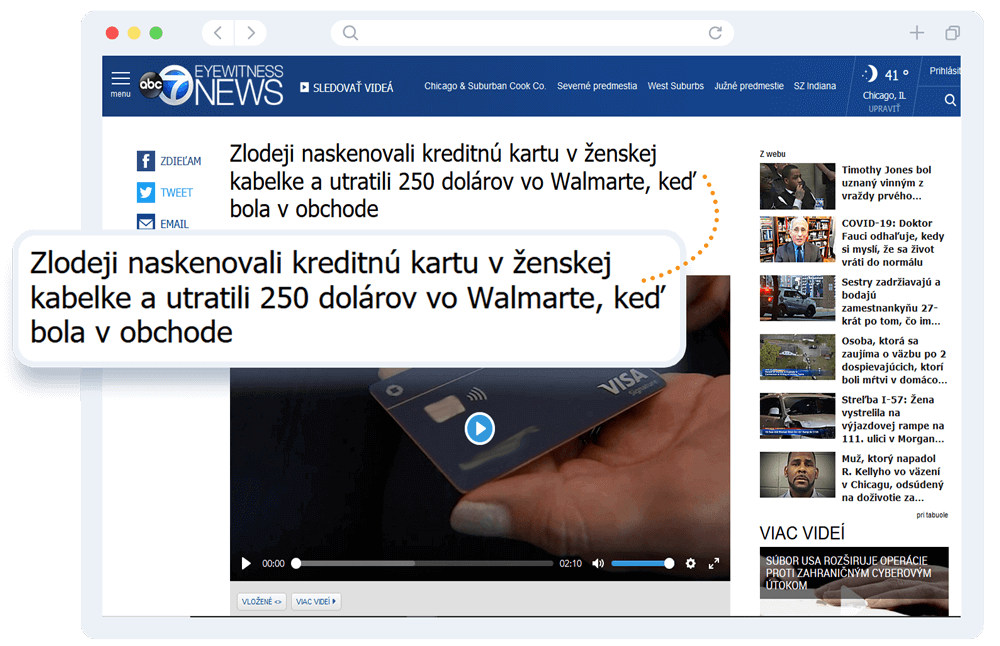The image size is (1000, 646).
Task: Open the Severné predmestia section
Action: [597, 86]
